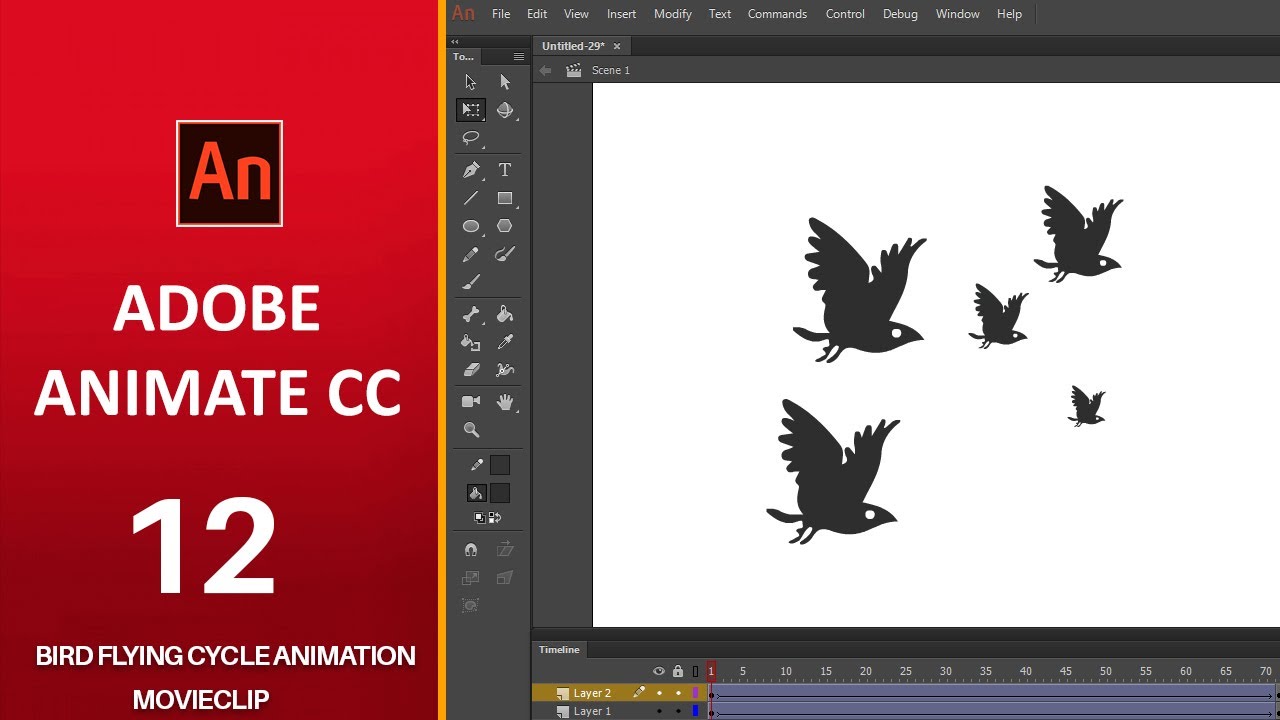Screen dimensions: 1280x720
Task: Open the Modify menu
Action: [673, 14]
